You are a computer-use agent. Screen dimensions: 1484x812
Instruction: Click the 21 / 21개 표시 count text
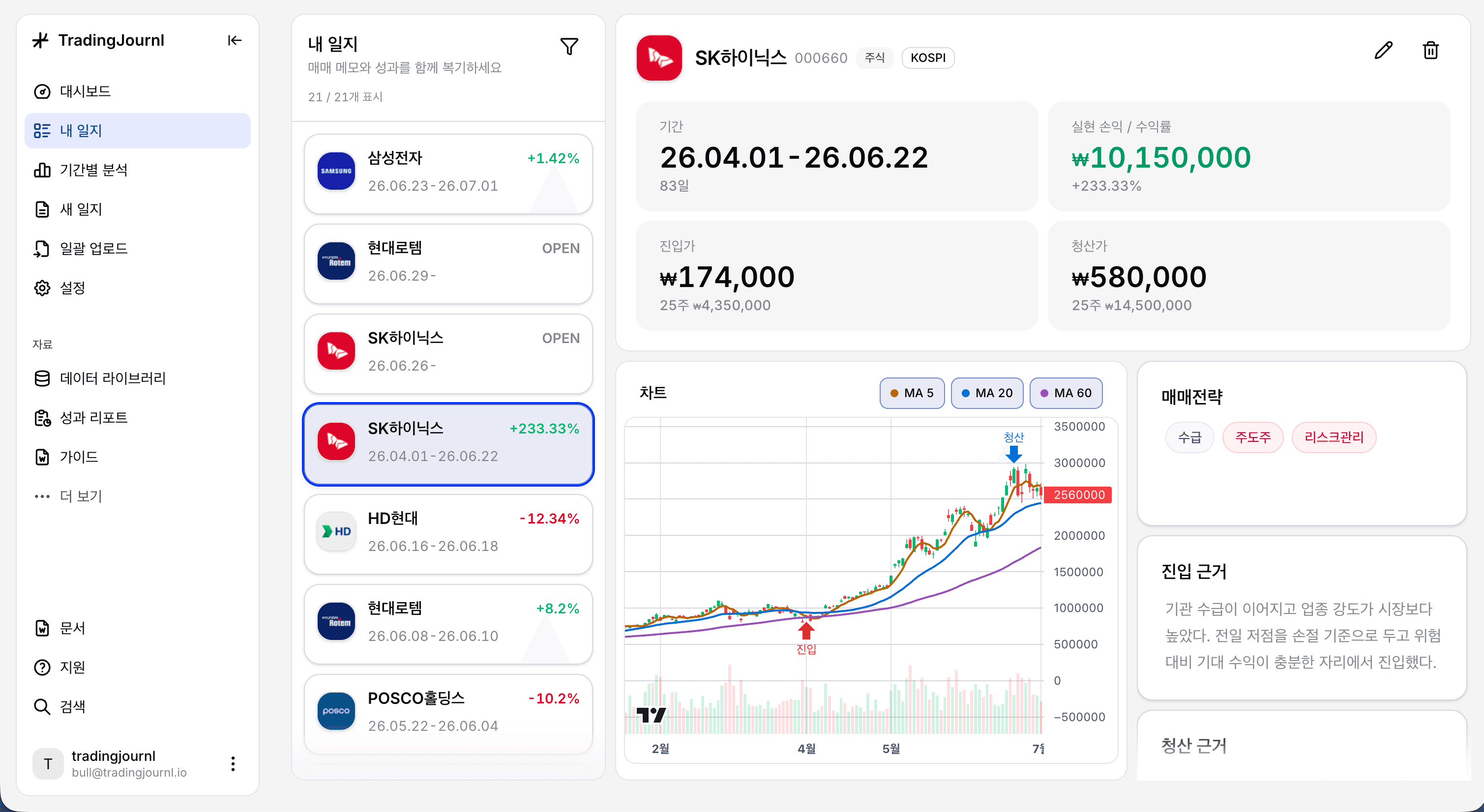coord(345,97)
